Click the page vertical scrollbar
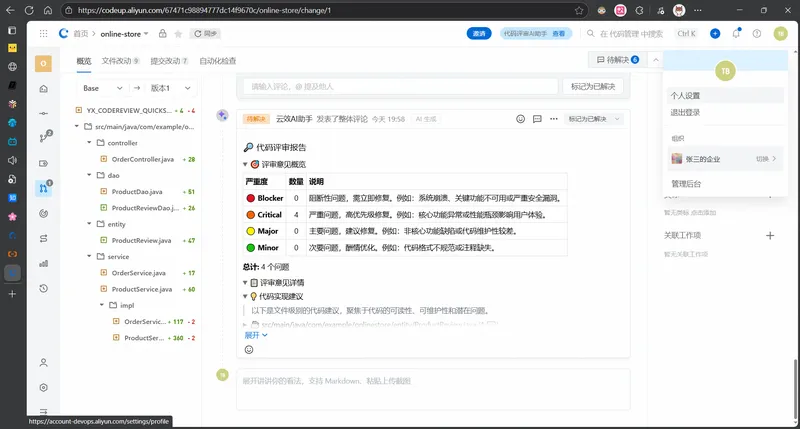Image resolution: width=800 pixels, height=429 pixels. [x=795, y=391]
